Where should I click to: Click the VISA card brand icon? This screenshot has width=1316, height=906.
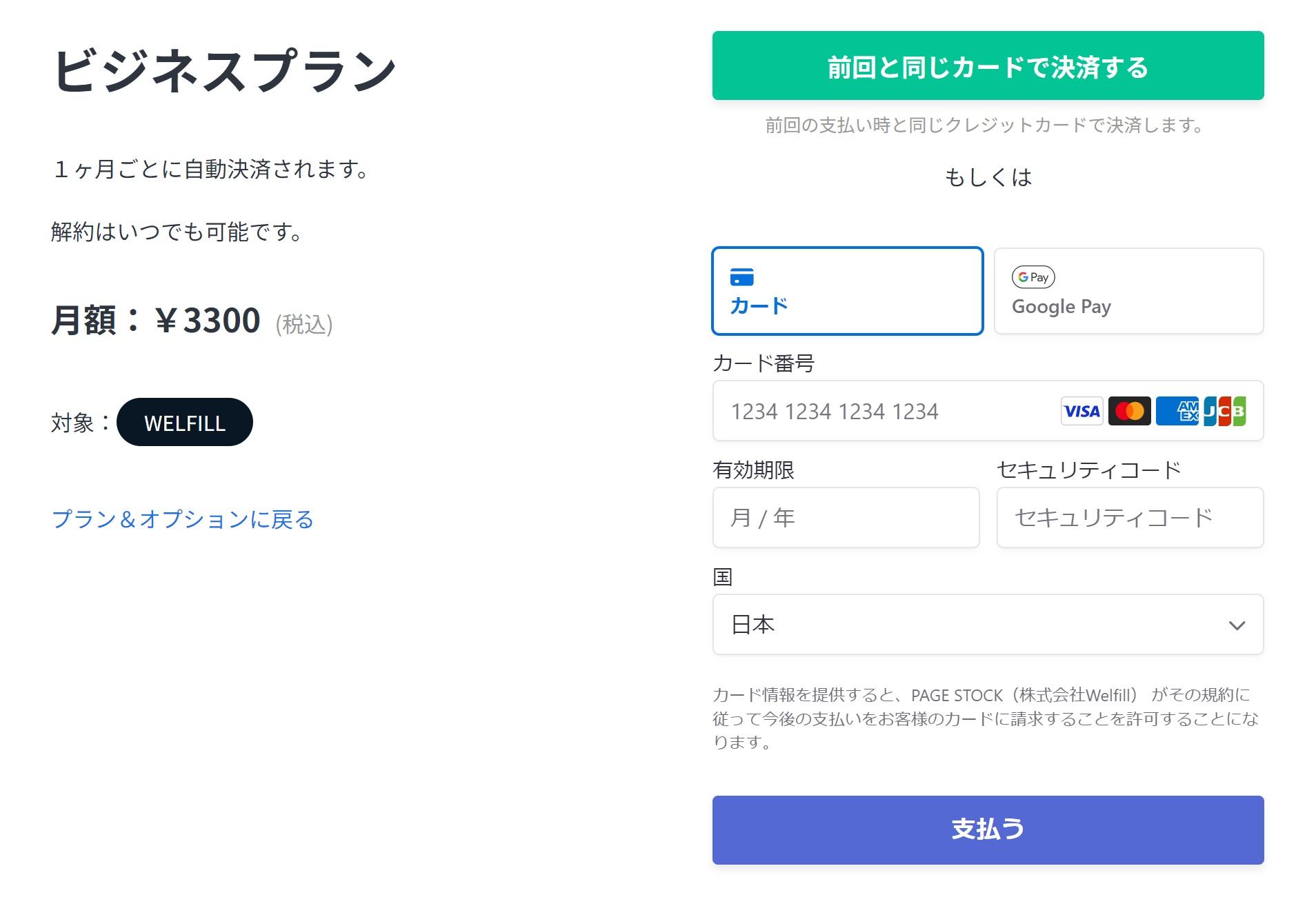[x=1081, y=411]
